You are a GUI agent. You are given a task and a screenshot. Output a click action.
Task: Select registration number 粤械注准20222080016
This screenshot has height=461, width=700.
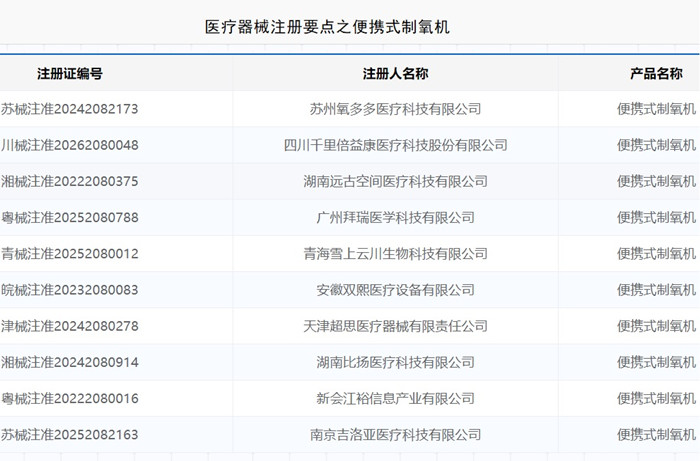(70, 399)
